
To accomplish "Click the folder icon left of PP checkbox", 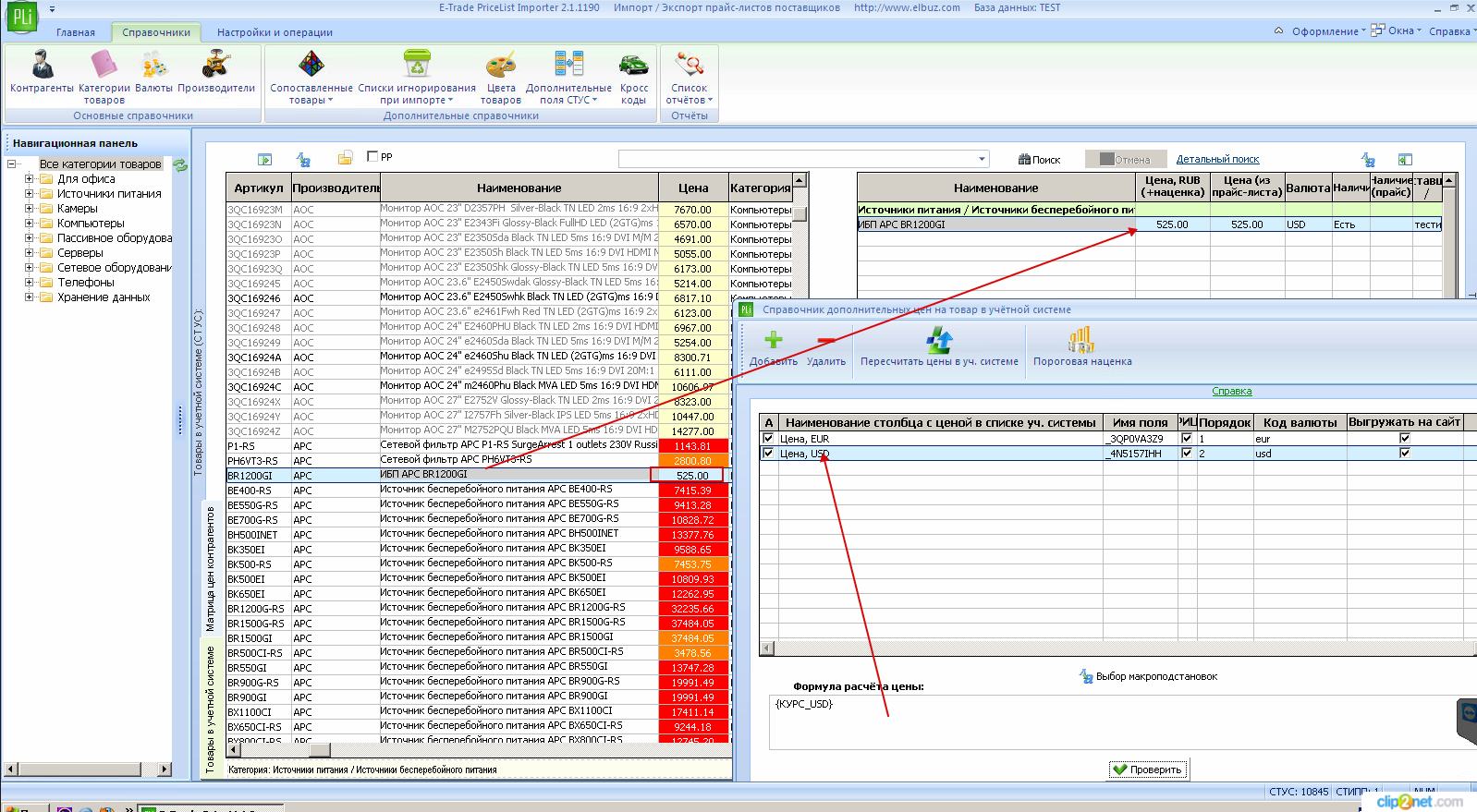I will click(345, 158).
